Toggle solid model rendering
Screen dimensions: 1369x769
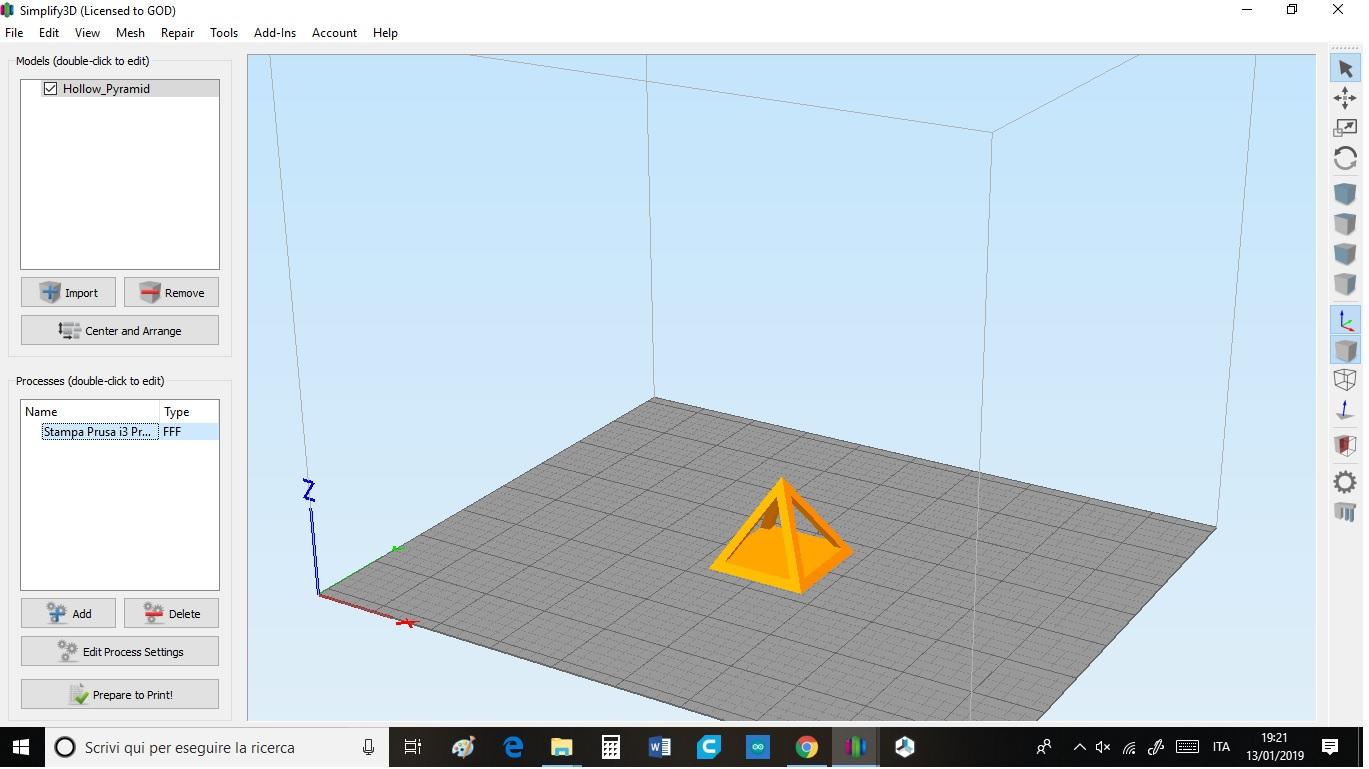tap(1345, 350)
